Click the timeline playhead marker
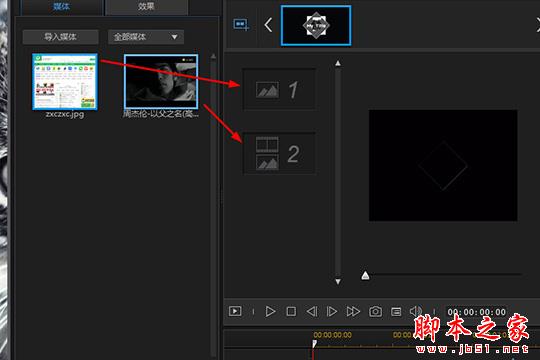540x360 pixels. 314,344
